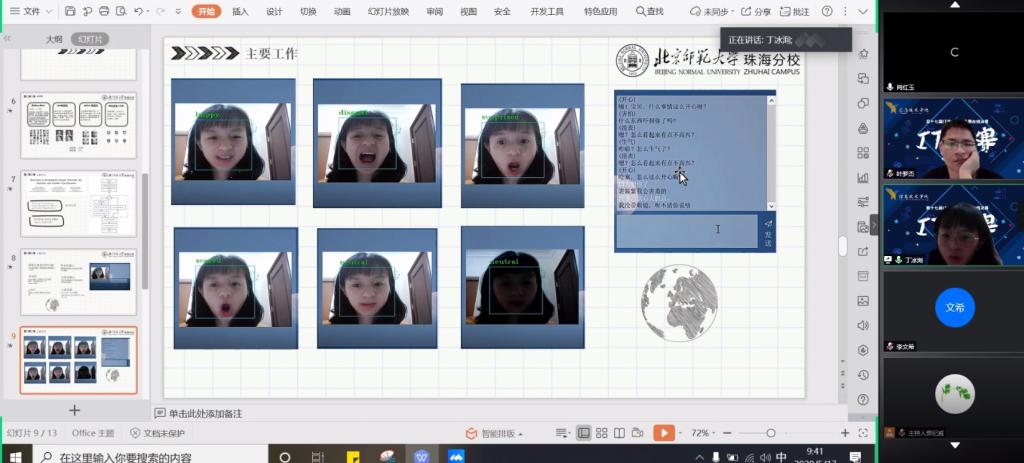This screenshot has height=463, width=1024.
Task: Start slideshow with orange play button
Action: click(x=662, y=433)
